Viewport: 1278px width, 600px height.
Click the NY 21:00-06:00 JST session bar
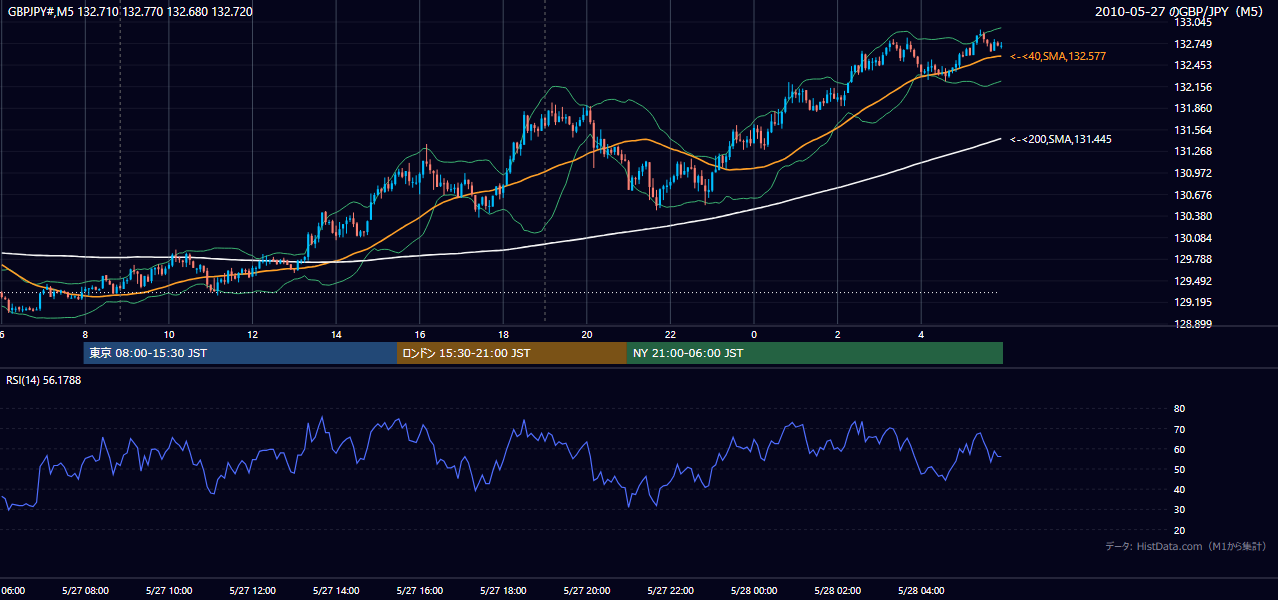tap(815, 353)
